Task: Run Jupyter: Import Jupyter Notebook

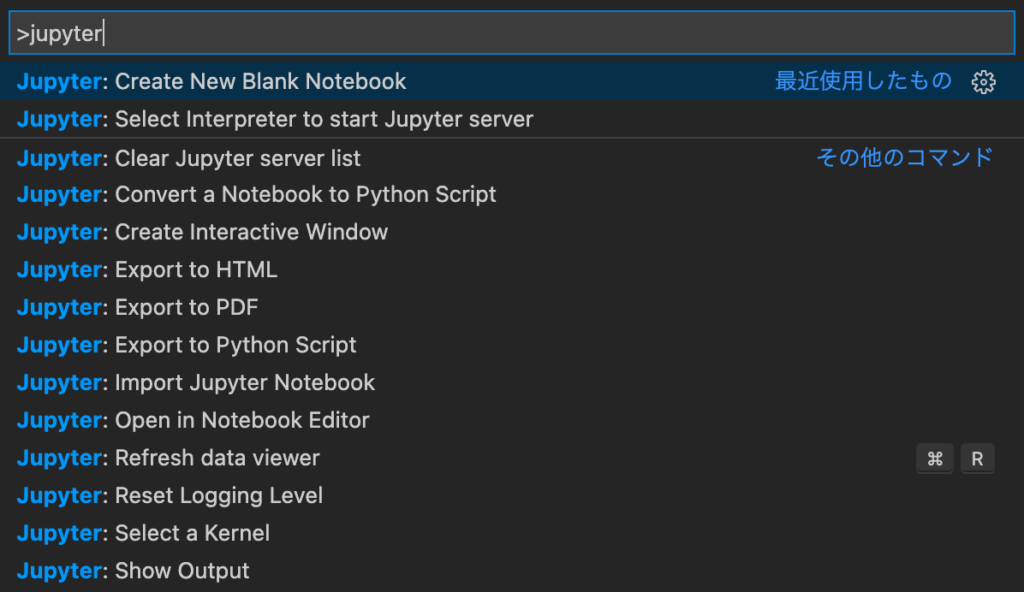Action: [512, 383]
